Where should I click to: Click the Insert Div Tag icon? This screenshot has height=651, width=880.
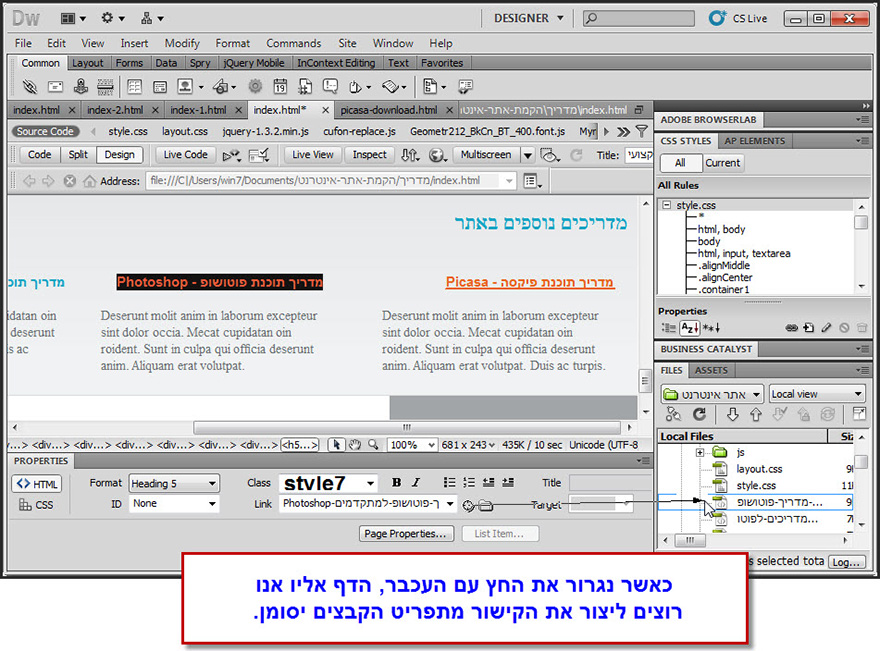(x=160, y=86)
